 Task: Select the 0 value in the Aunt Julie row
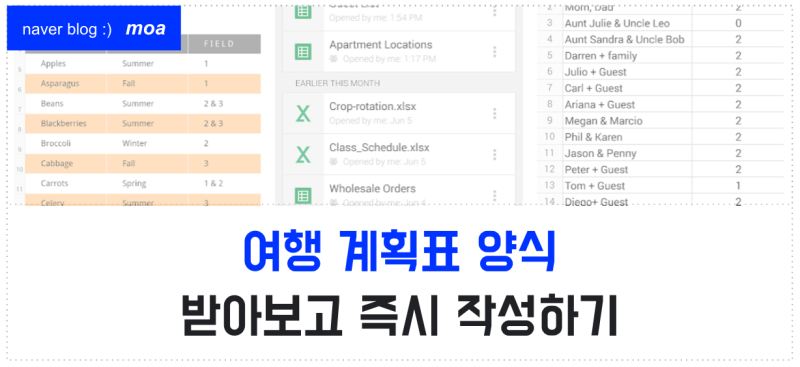click(738, 23)
